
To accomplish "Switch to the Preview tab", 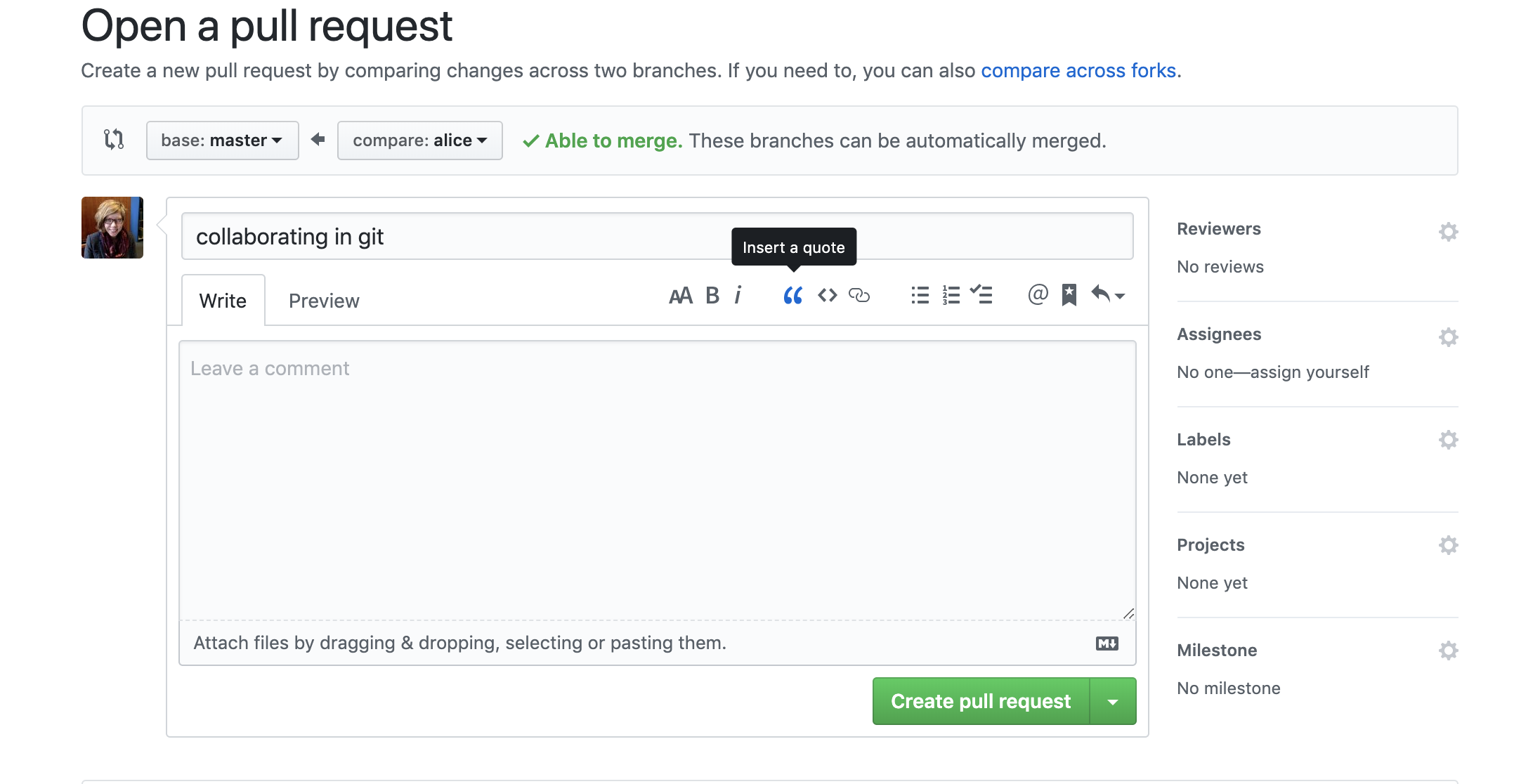I will tap(323, 300).
